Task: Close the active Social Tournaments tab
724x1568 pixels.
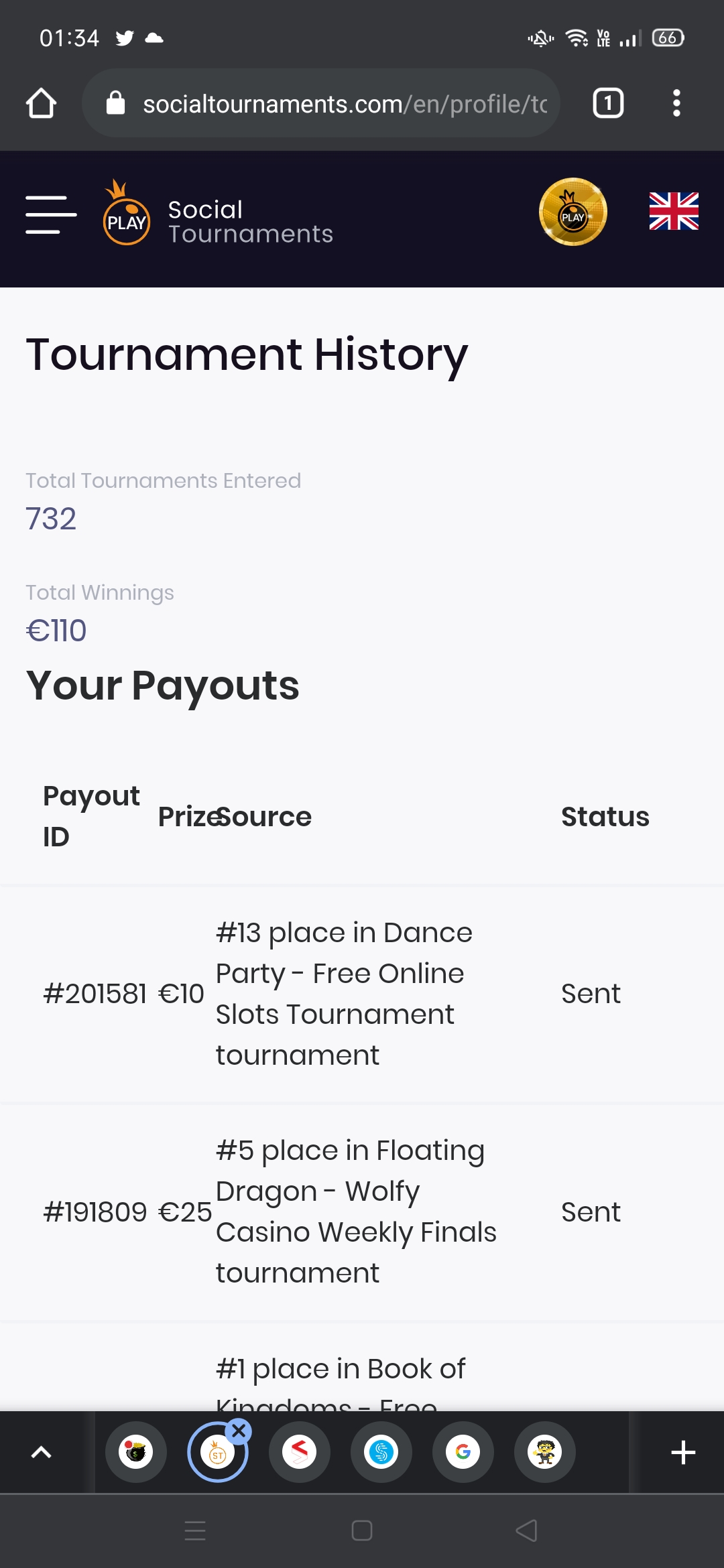Action: pyautogui.click(x=239, y=1432)
